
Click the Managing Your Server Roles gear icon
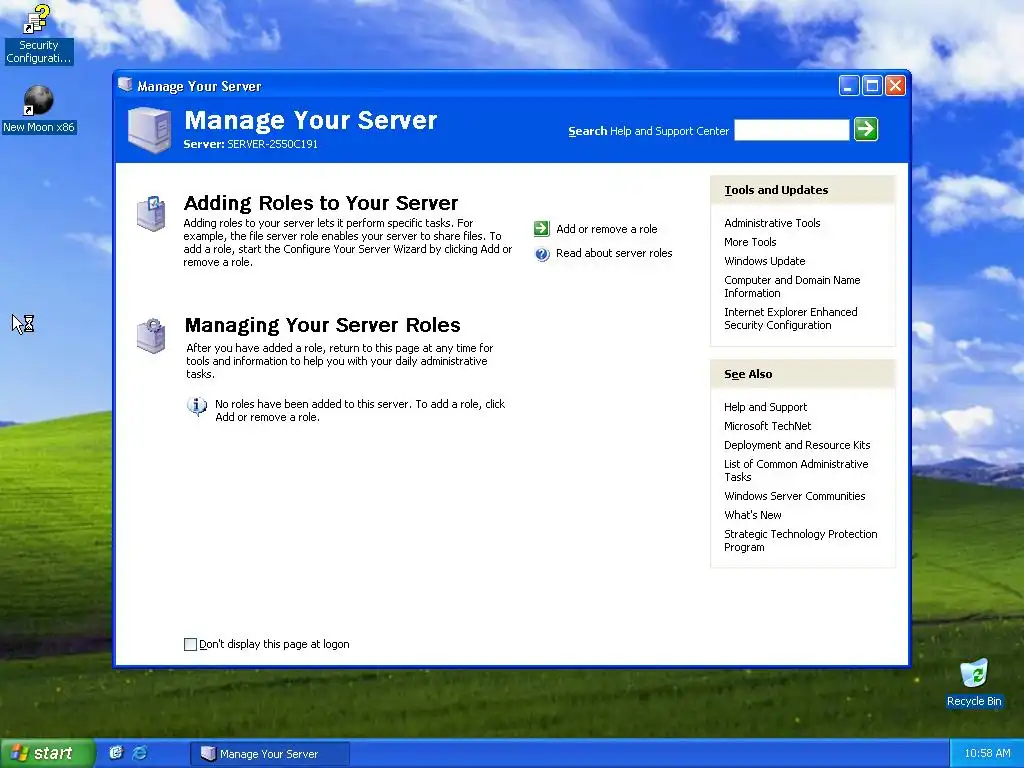pyautogui.click(x=152, y=336)
